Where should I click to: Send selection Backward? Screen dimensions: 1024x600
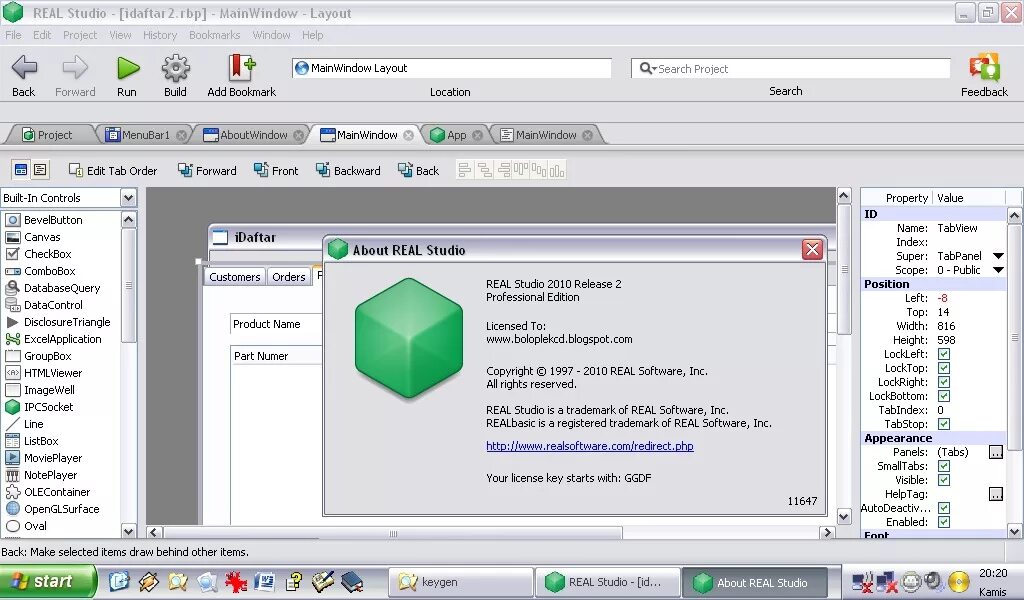(348, 170)
